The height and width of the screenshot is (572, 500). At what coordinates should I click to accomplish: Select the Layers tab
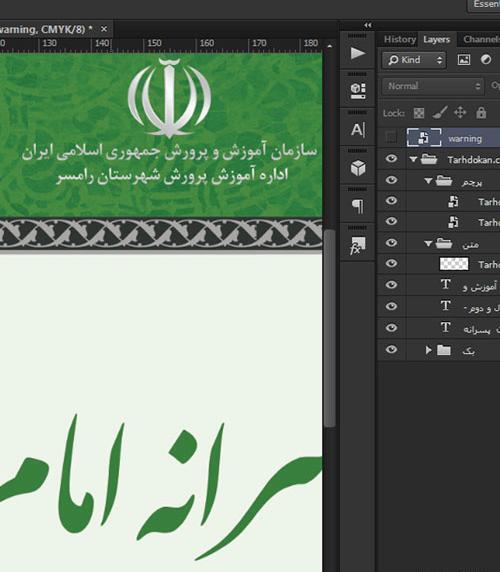point(437,39)
